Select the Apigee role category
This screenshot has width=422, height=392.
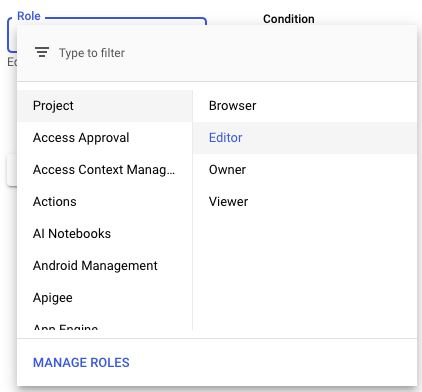105,298
